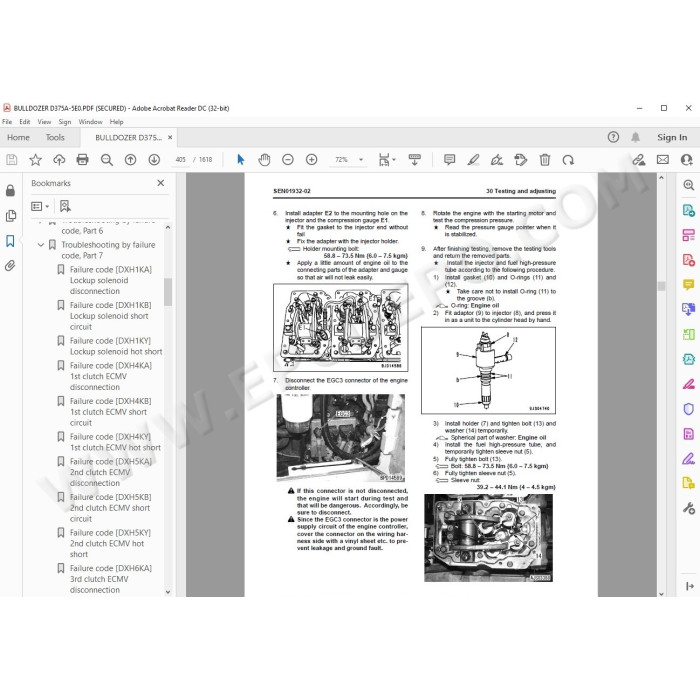Open Protect shield tool in right pane
Image resolution: width=700 pixels, height=700 pixels.
(x=689, y=409)
